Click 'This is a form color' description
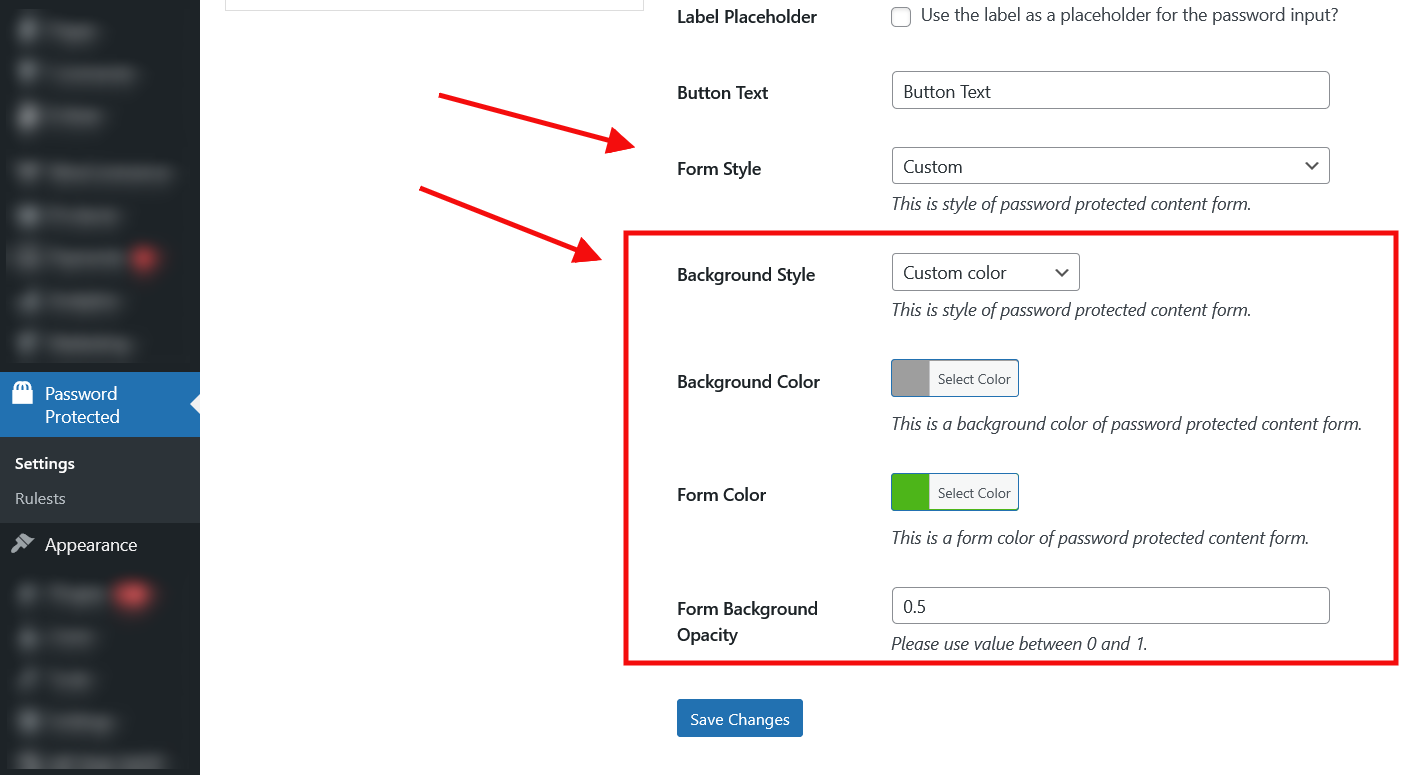This screenshot has width=1425, height=775. click(x=1100, y=538)
